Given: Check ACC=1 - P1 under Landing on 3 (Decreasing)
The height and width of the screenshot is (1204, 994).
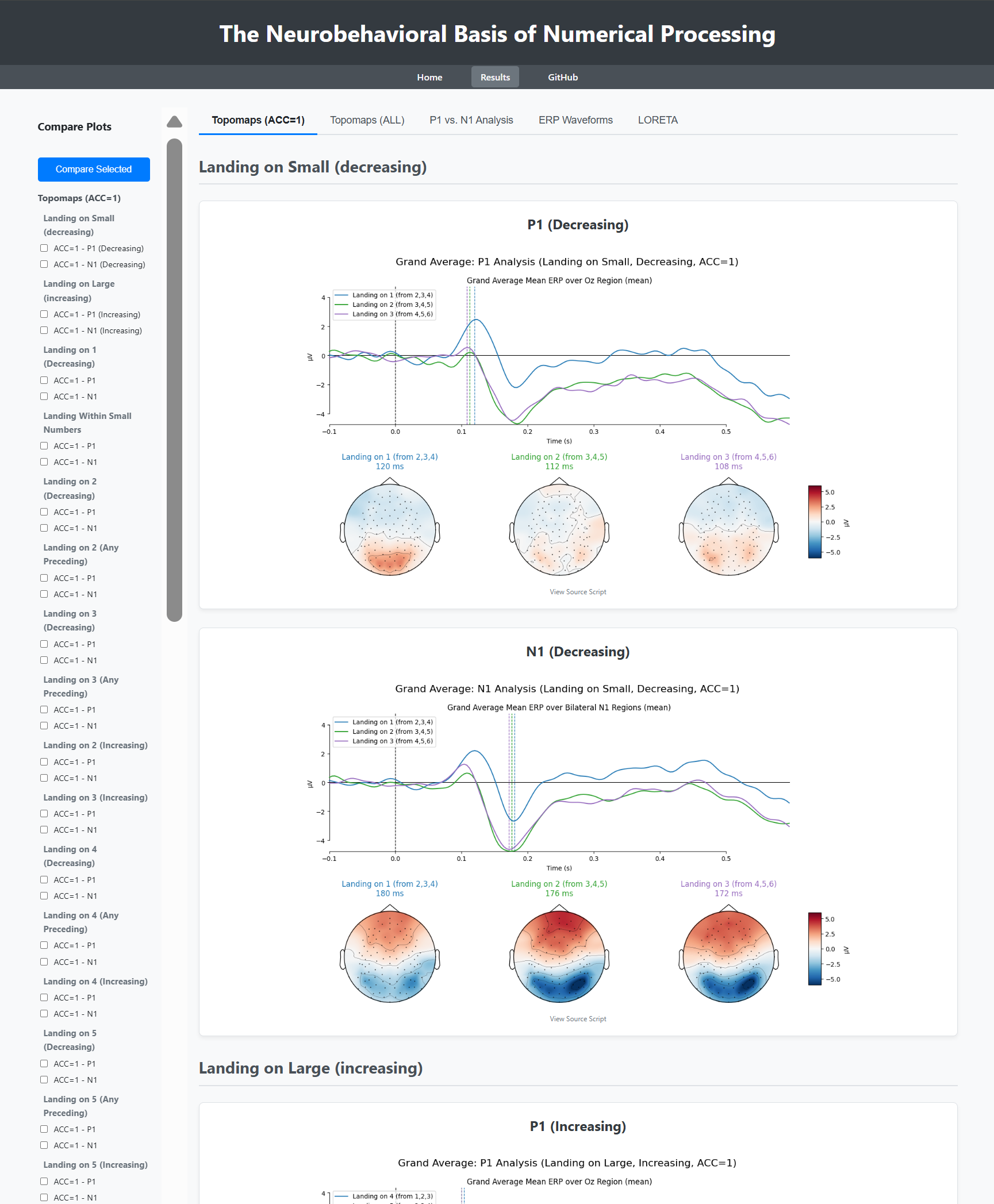Looking at the screenshot, I should (x=44, y=644).
